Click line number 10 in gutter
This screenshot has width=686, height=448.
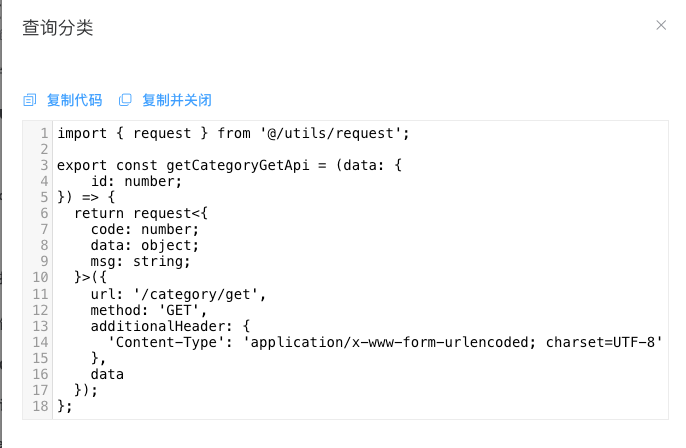41,277
